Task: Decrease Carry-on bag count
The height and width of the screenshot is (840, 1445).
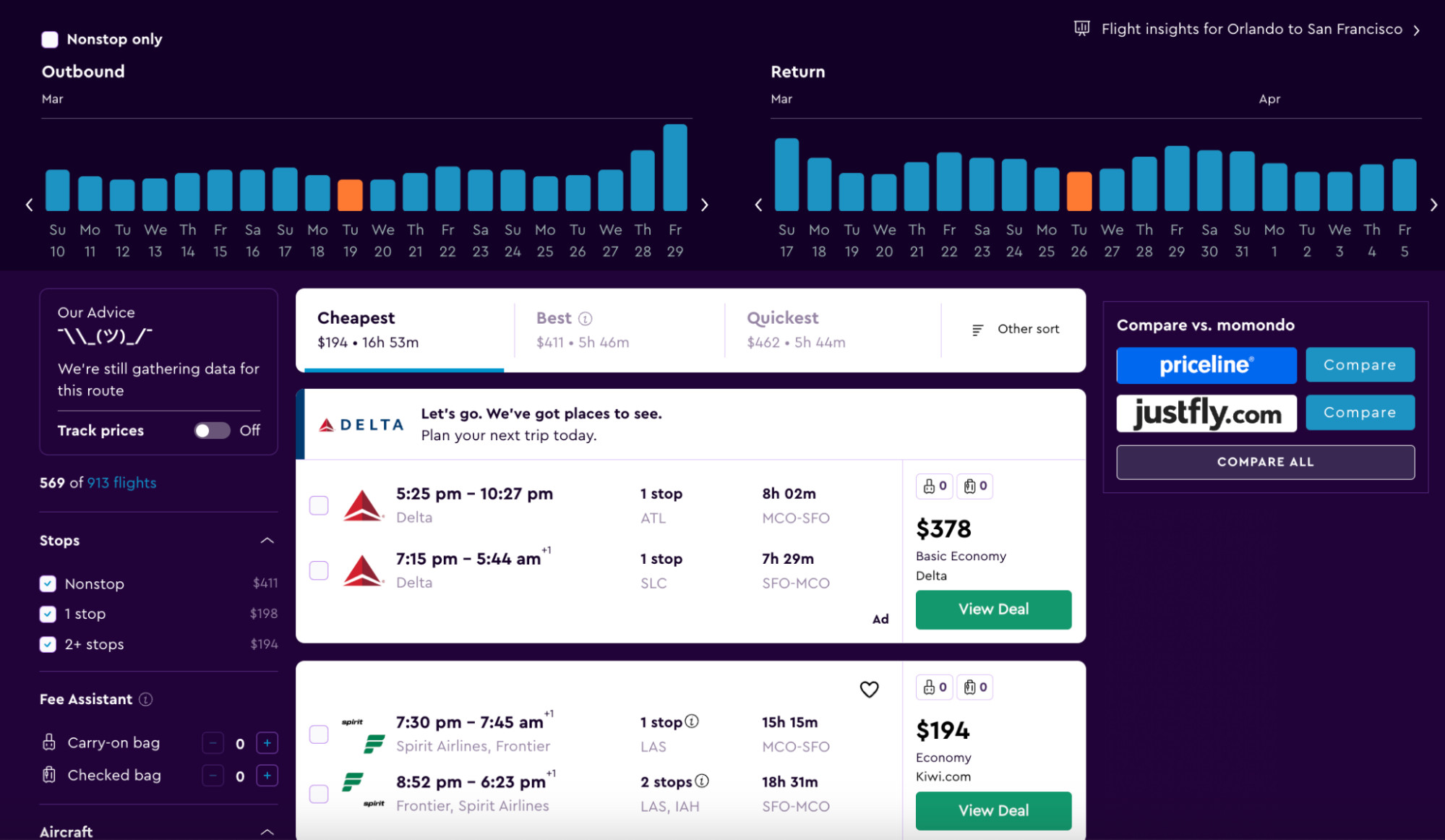Action: click(x=213, y=742)
